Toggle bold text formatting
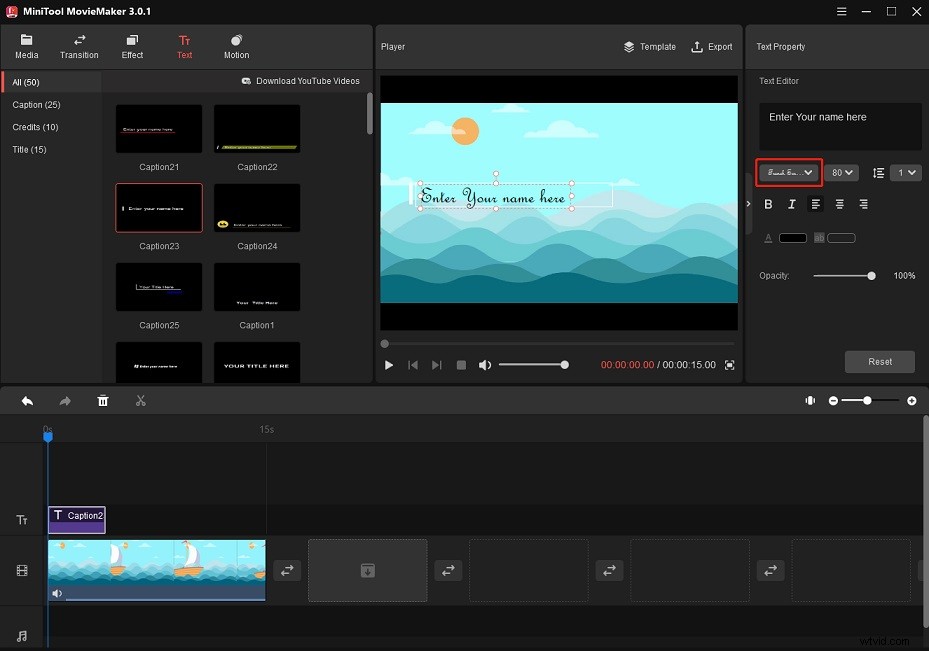Viewport: 929px width, 651px height. pyautogui.click(x=768, y=205)
